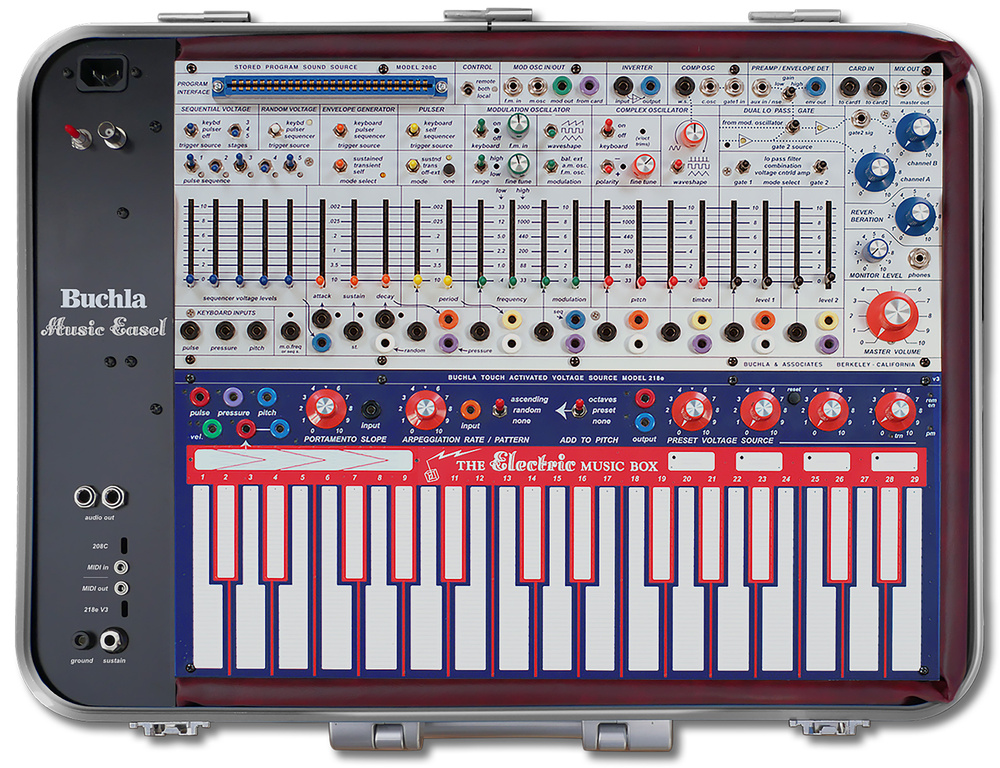Push the pulser 'one' button
1000x768 pixels.
449,170
